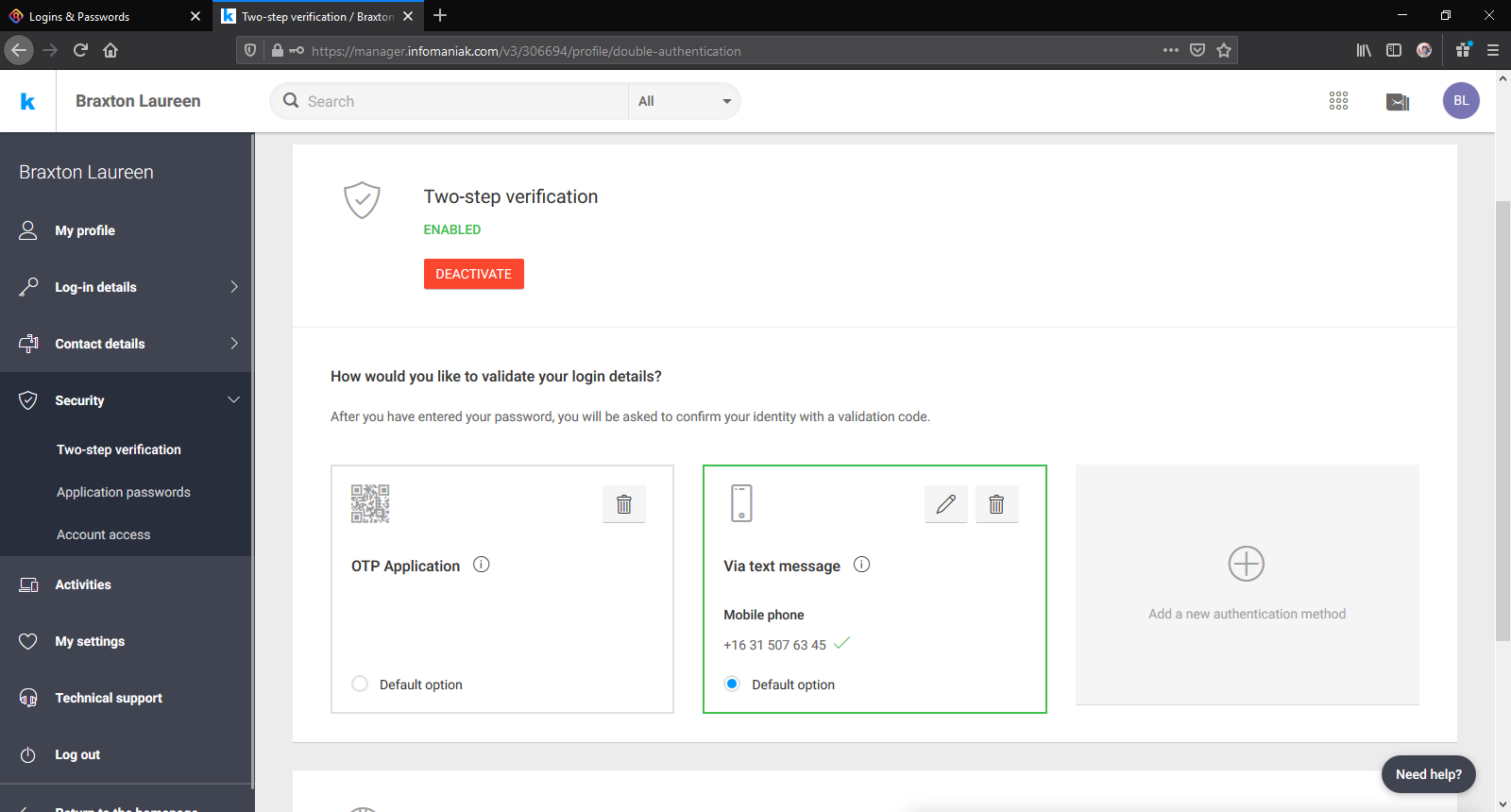
Task: Click the Need help? button
Action: pos(1428,774)
